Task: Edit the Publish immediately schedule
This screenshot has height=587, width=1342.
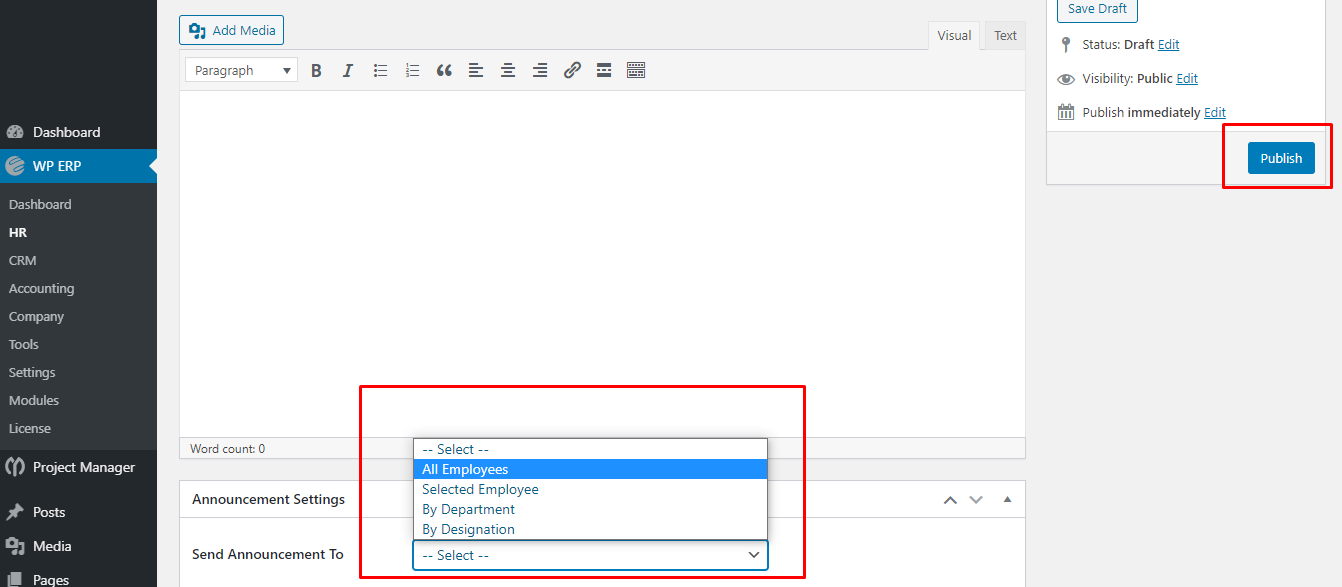Action: pos(1214,111)
